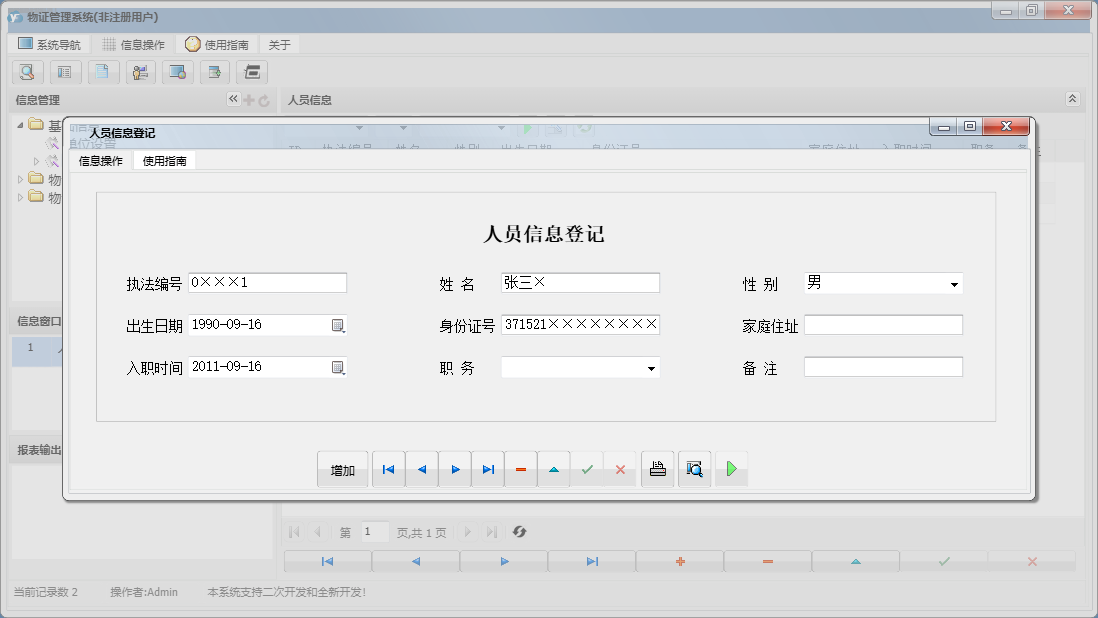
Task: Go to previous record in the dialog
Action: (x=421, y=469)
